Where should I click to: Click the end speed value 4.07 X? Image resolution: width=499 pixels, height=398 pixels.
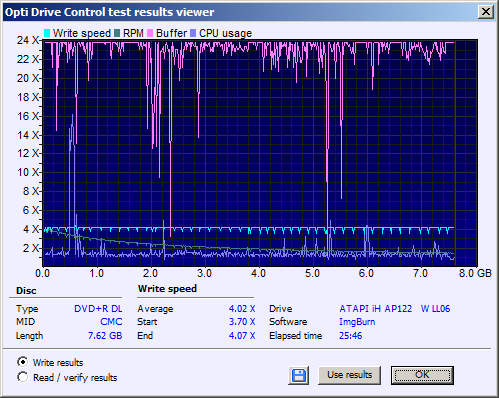coord(242,335)
